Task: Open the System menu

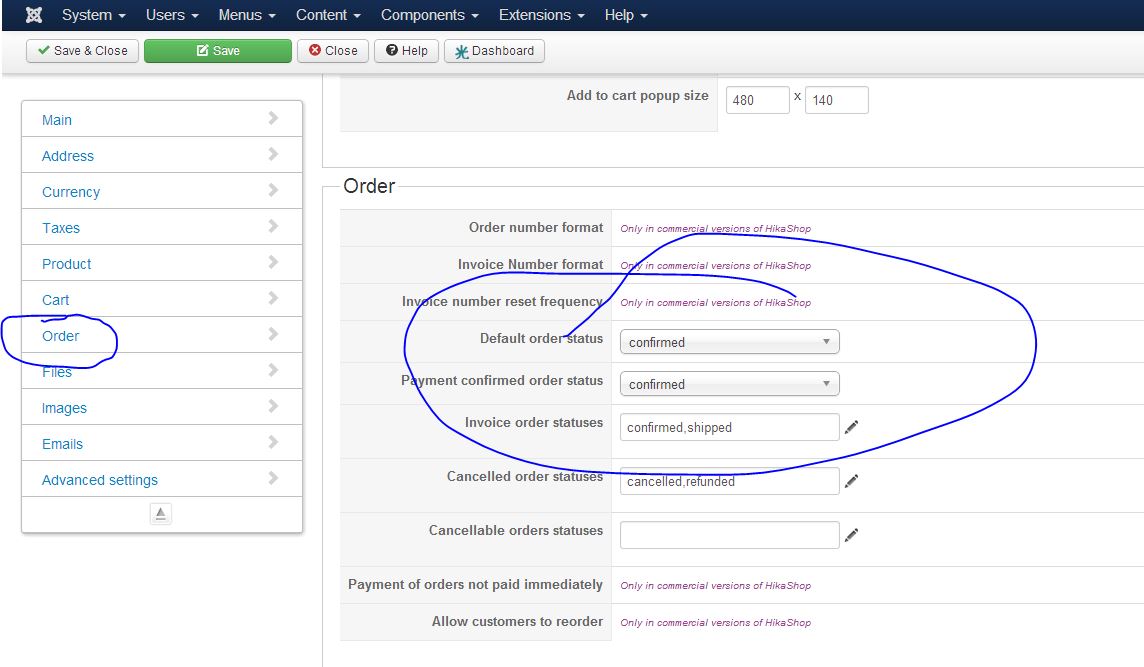Action: coord(93,15)
